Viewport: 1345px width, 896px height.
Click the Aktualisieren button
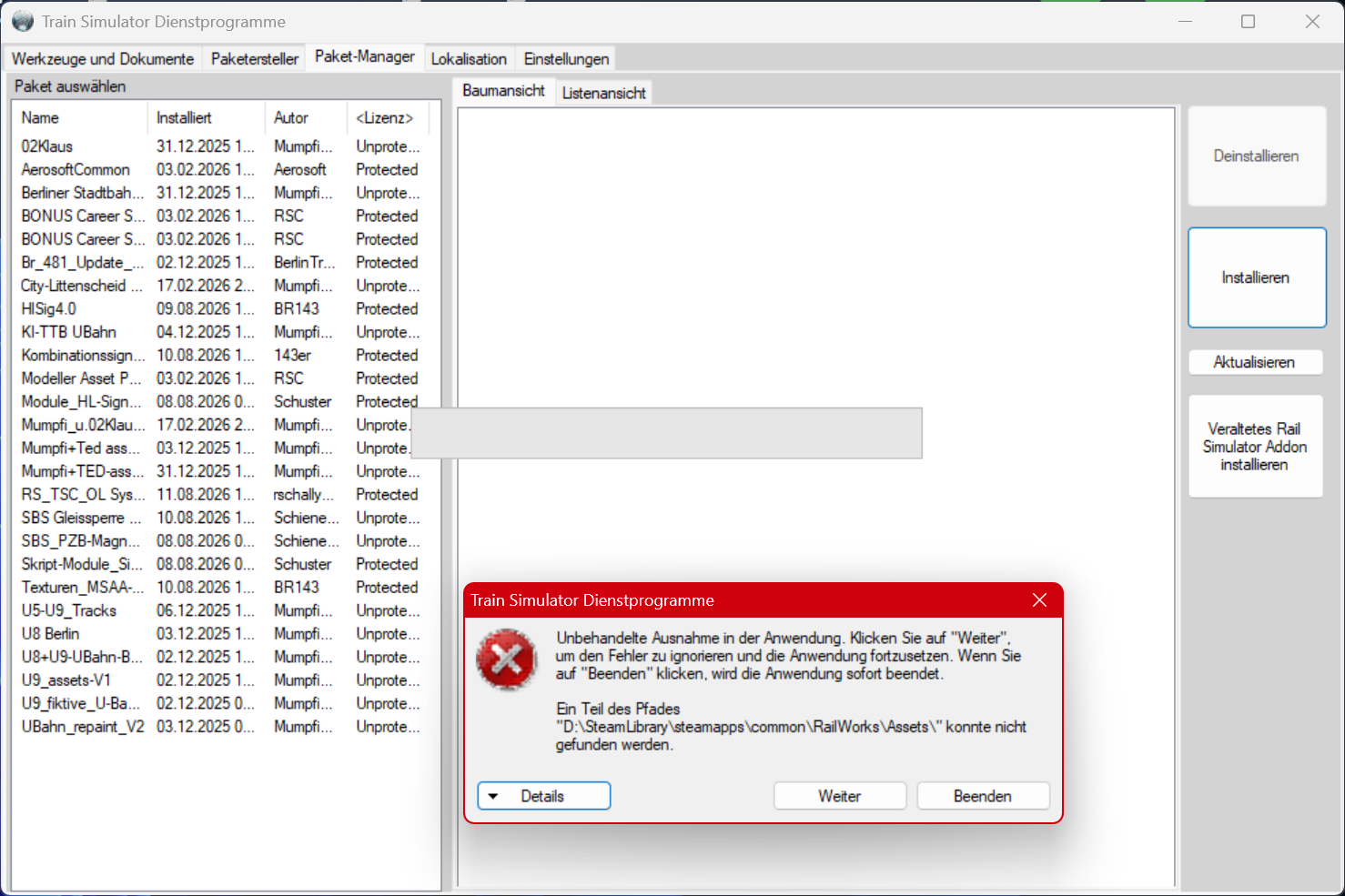pos(1255,362)
